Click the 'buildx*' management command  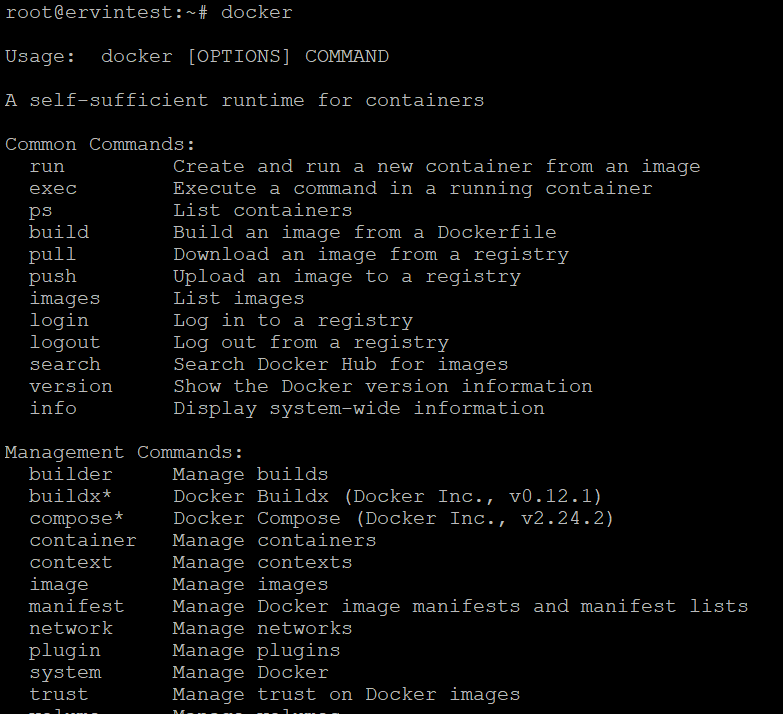[70, 496]
